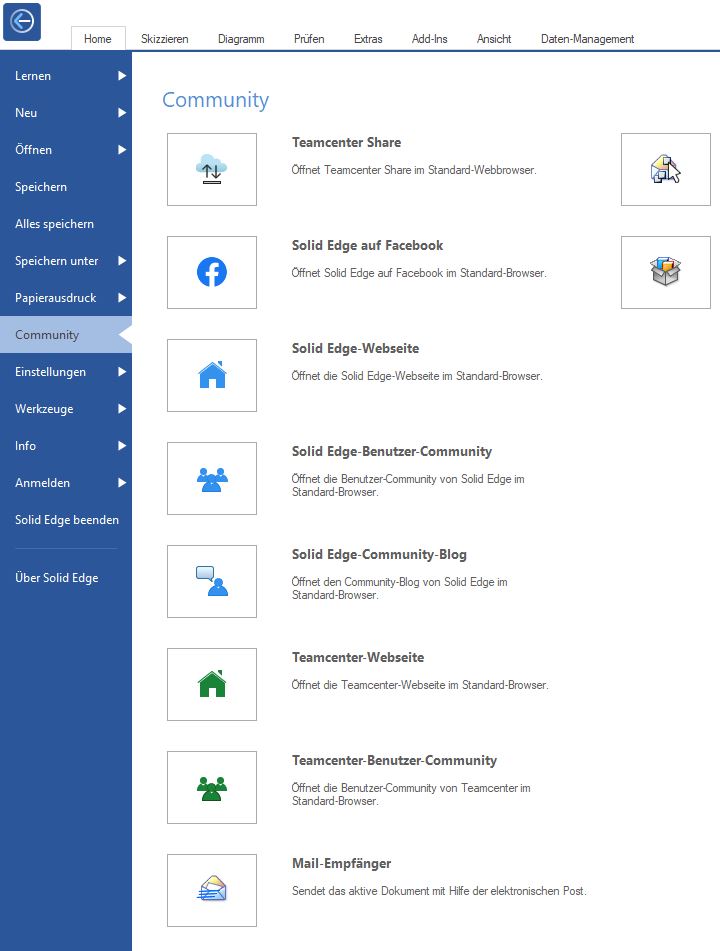Click the Teamcenter-Webseite title
This screenshot has width=720, height=951.
(358, 657)
